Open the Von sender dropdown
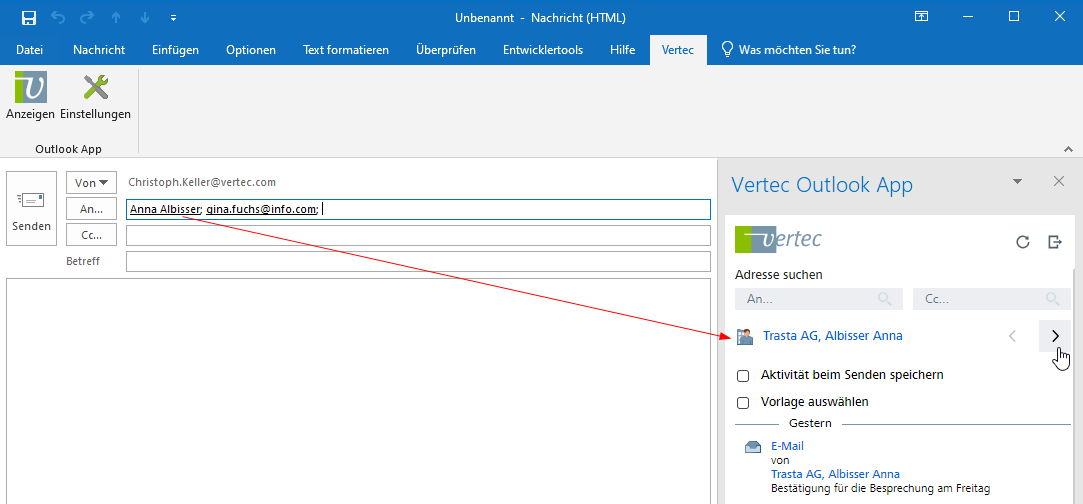Image resolution: width=1083 pixels, height=504 pixels. click(x=91, y=182)
